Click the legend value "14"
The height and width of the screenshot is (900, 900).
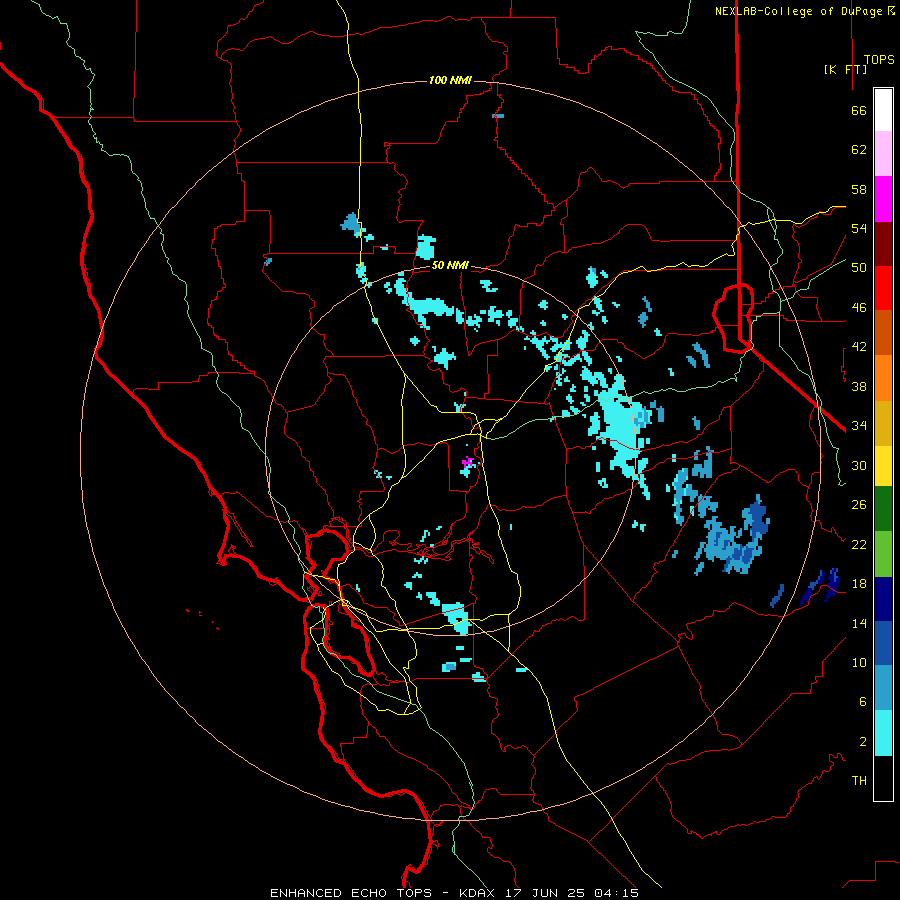click(859, 623)
